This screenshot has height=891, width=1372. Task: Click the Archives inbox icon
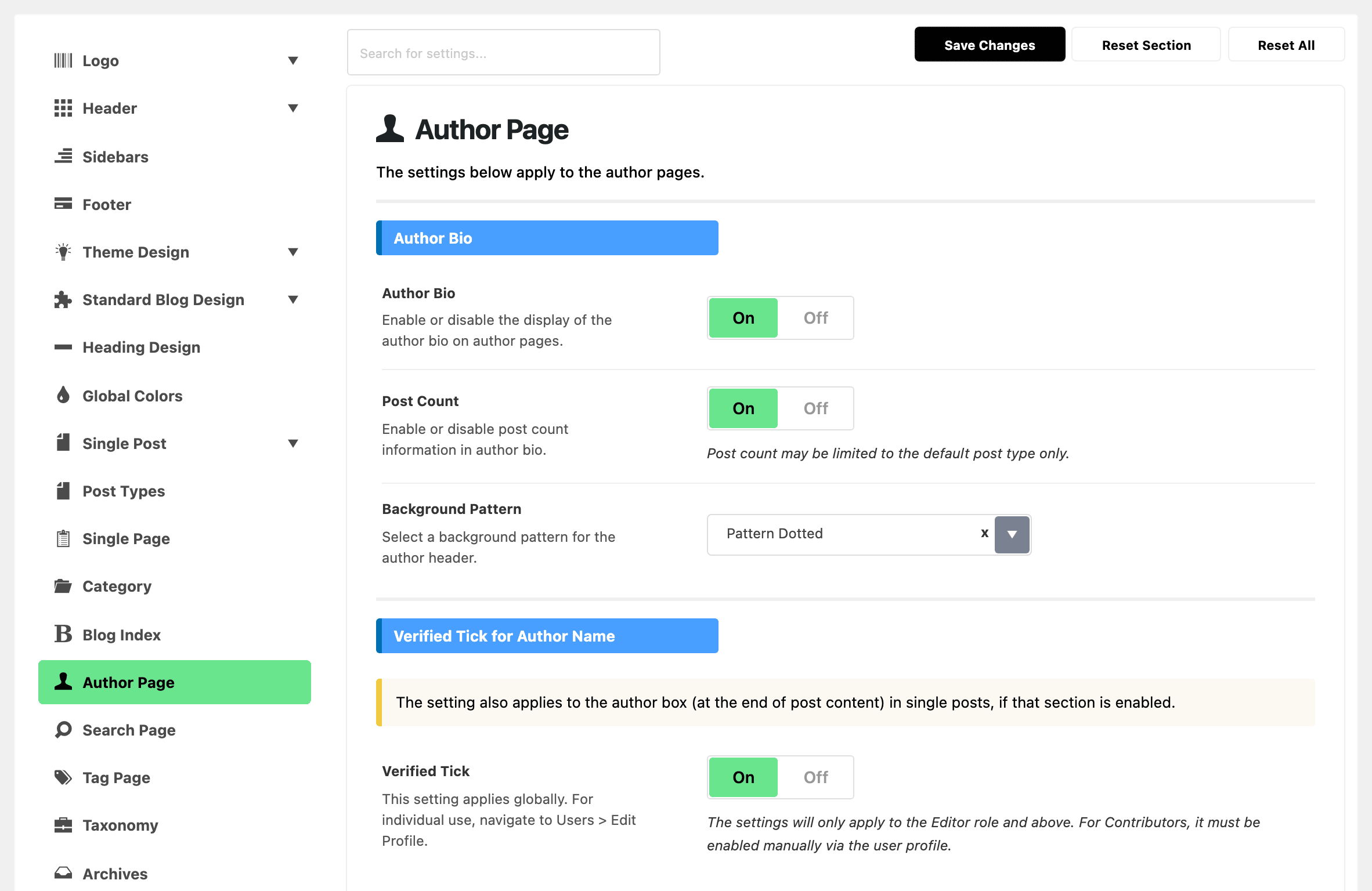[x=63, y=872]
